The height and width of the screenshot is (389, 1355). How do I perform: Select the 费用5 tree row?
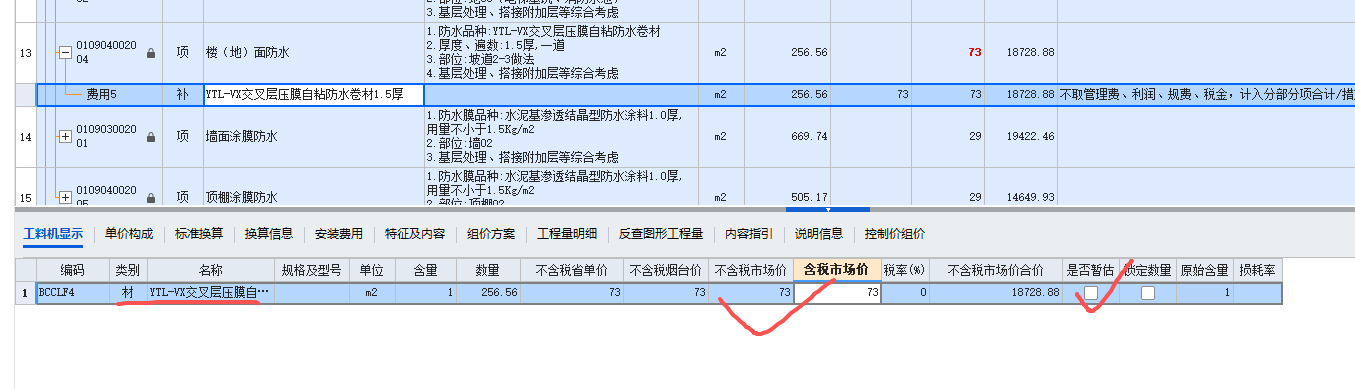[100, 94]
